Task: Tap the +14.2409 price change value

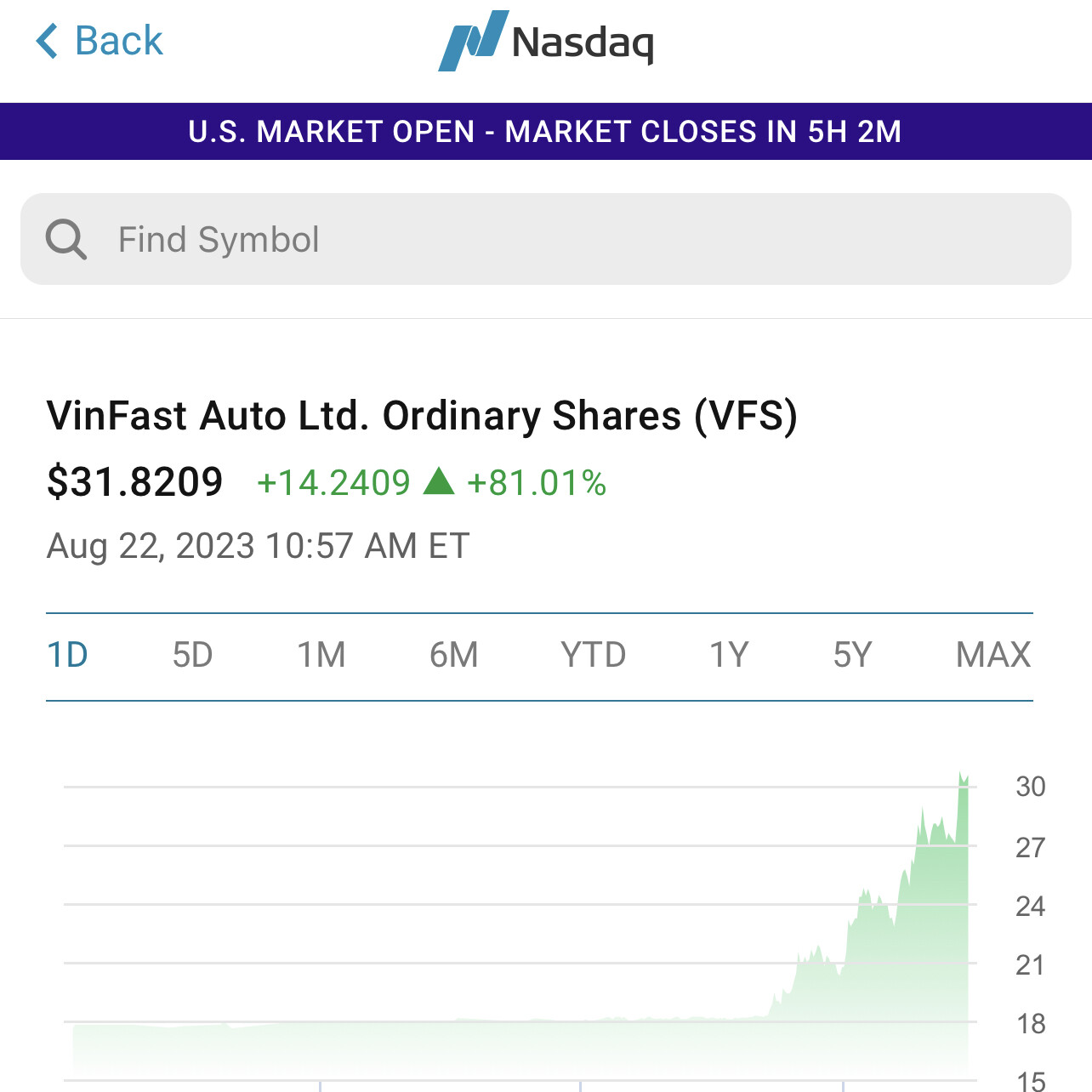Action: click(x=334, y=483)
